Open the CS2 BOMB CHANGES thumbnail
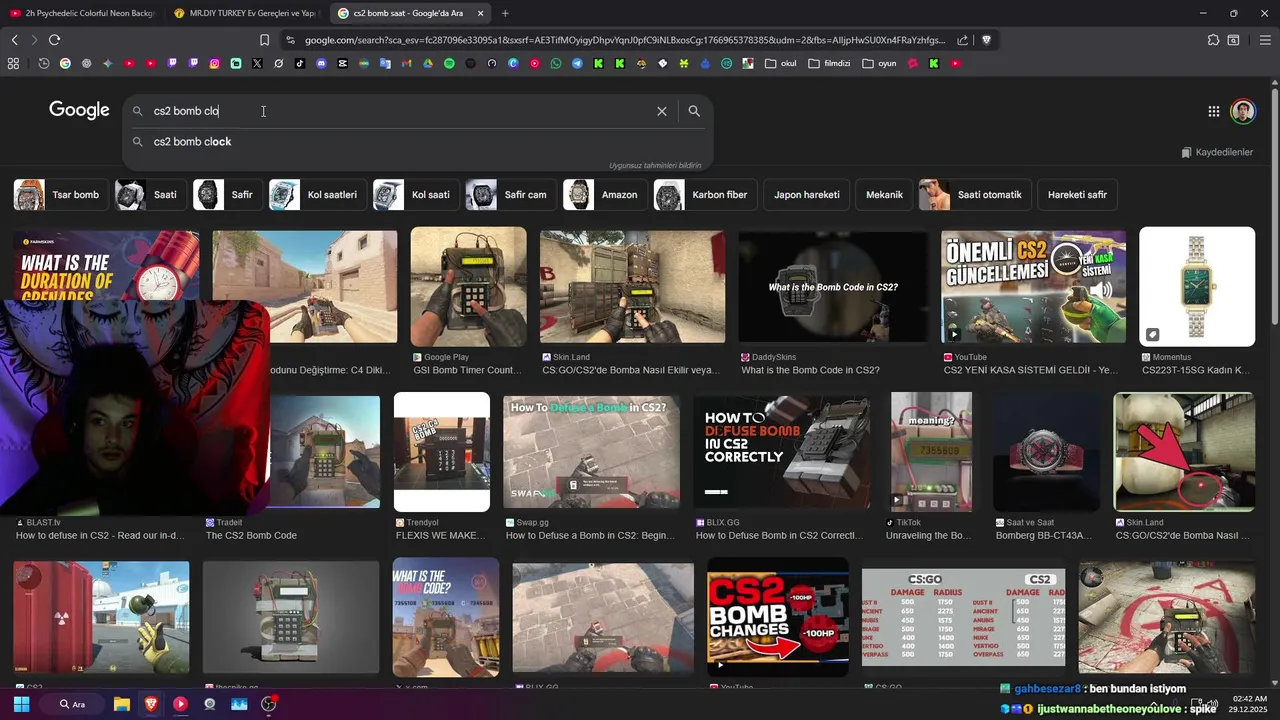The width and height of the screenshot is (1280, 720). click(778, 617)
